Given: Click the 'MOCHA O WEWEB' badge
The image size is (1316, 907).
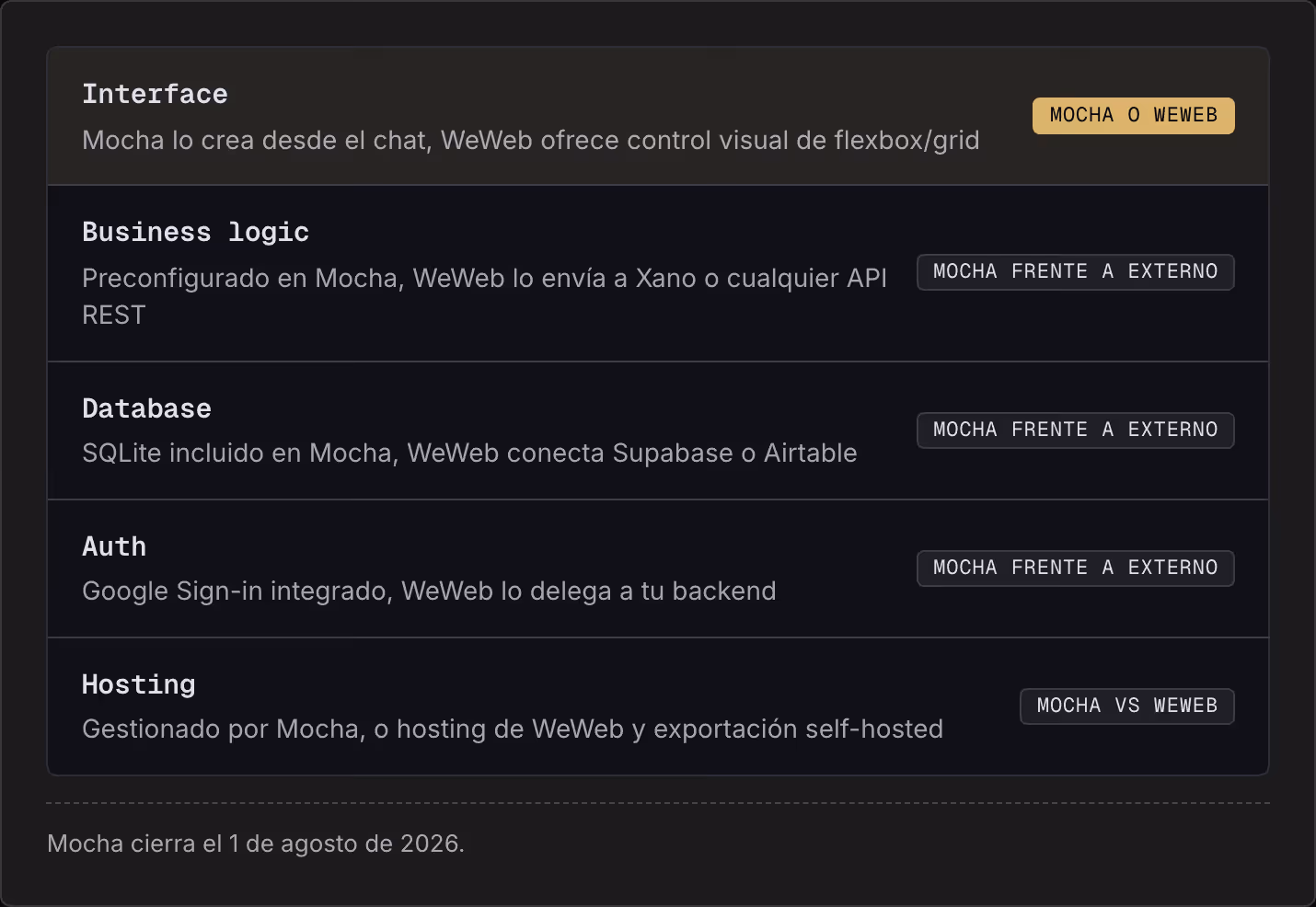Looking at the screenshot, I should [1133, 116].
